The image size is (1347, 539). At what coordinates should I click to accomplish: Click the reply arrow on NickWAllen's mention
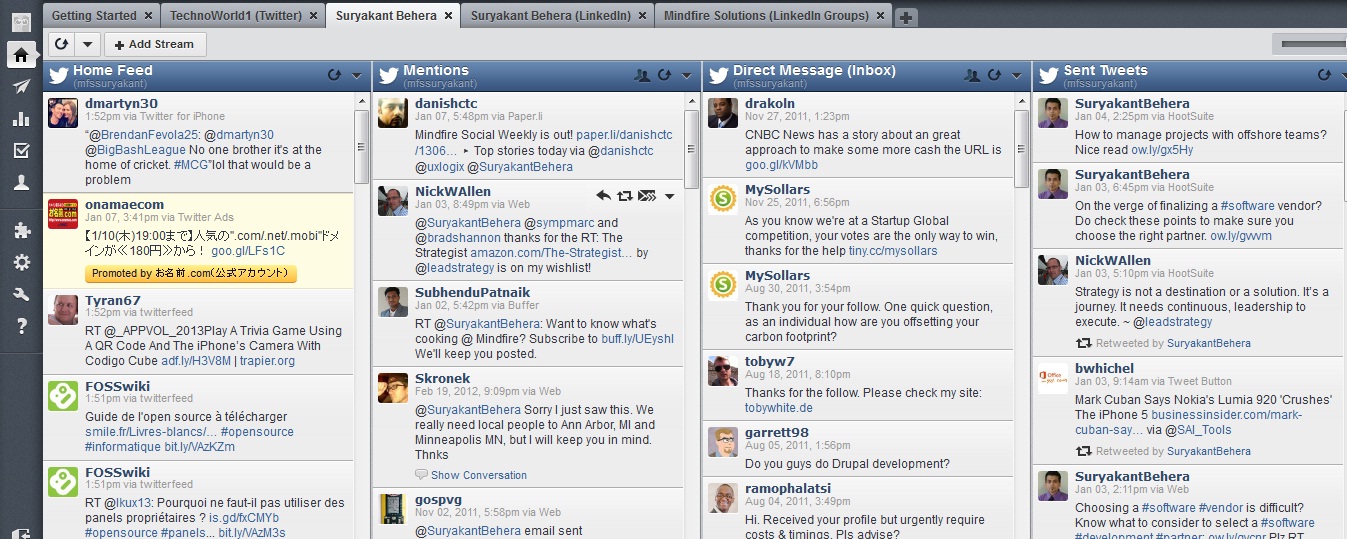[603, 196]
